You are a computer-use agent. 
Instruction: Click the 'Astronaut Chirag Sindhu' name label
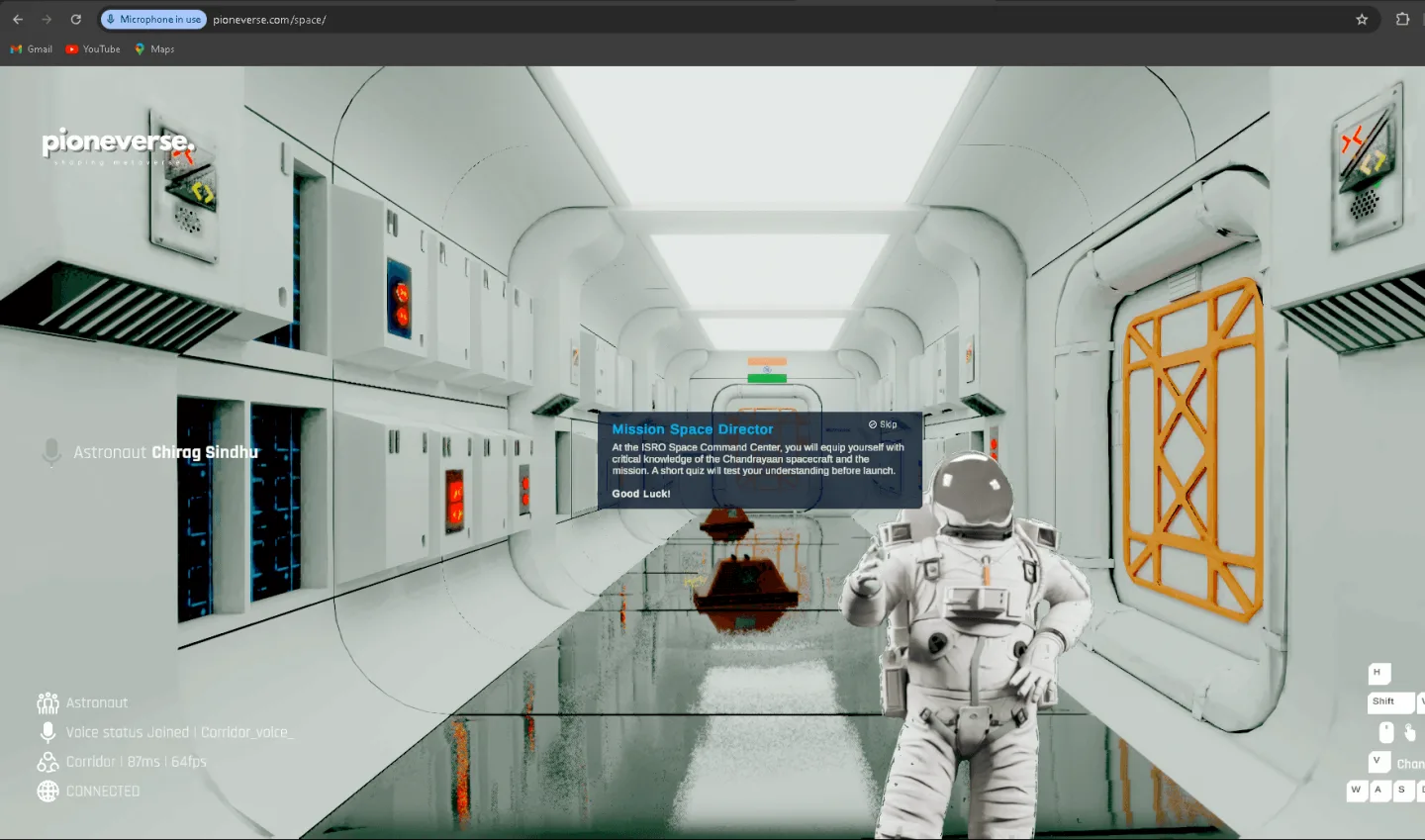coord(165,452)
